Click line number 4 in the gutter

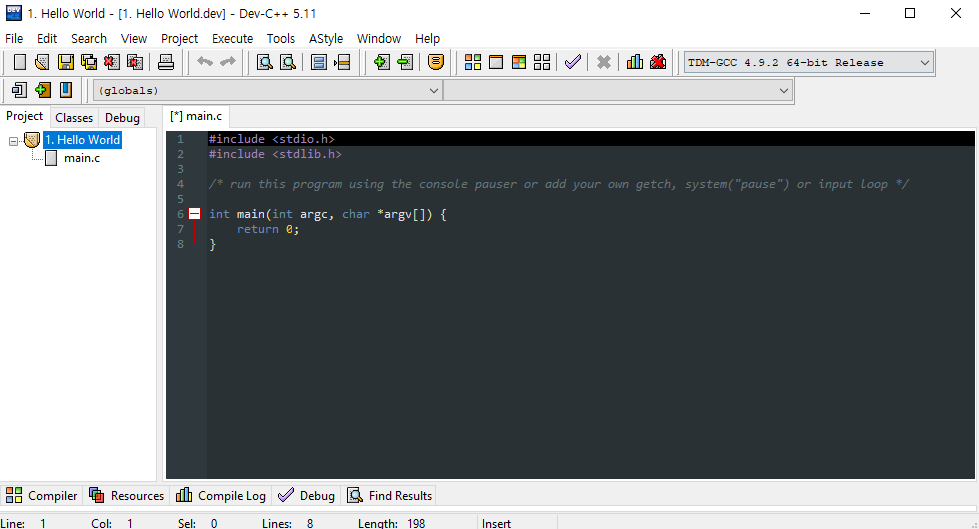[x=180, y=184]
